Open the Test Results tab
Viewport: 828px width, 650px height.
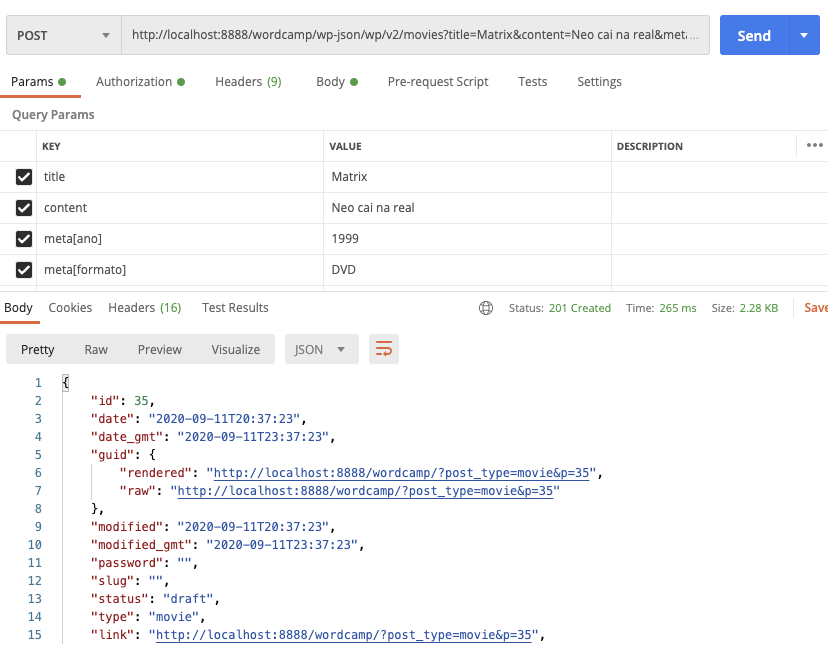coord(235,308)
